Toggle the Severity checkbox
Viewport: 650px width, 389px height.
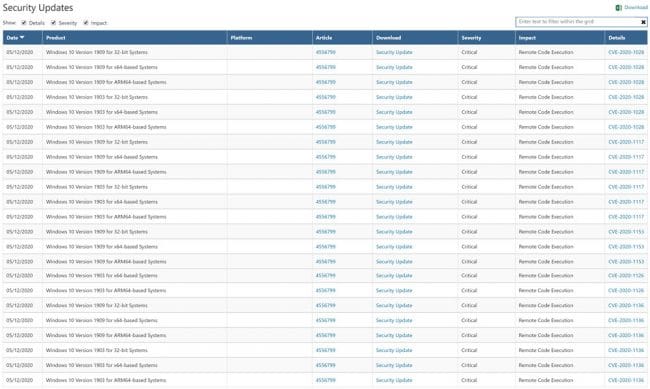coord(53,23)
